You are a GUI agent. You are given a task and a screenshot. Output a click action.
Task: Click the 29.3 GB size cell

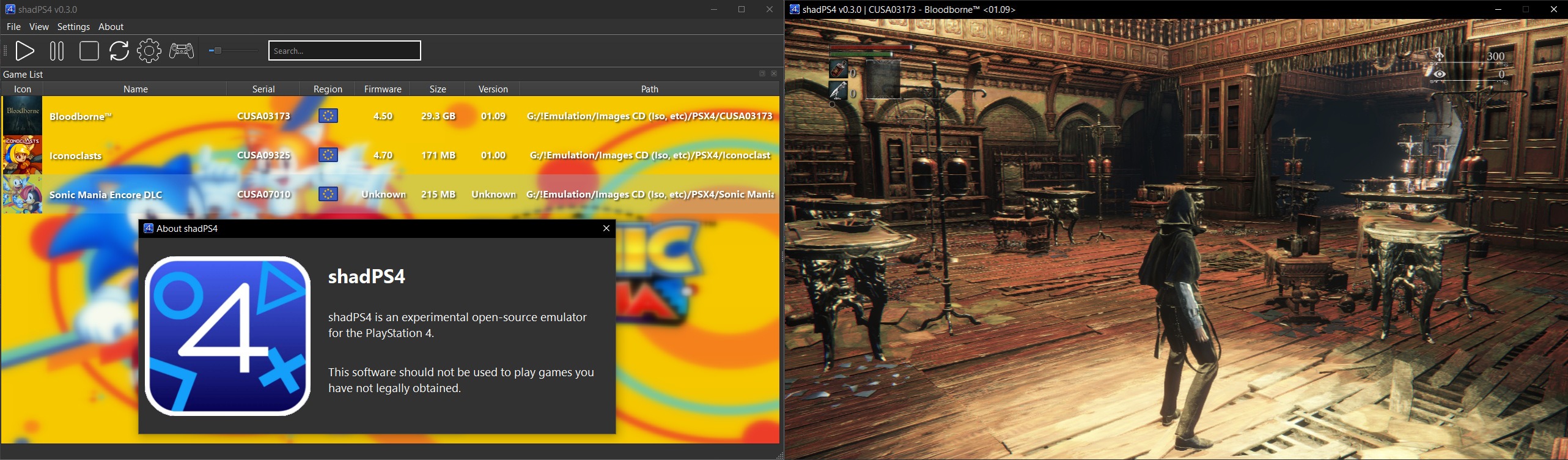(438, 116)
